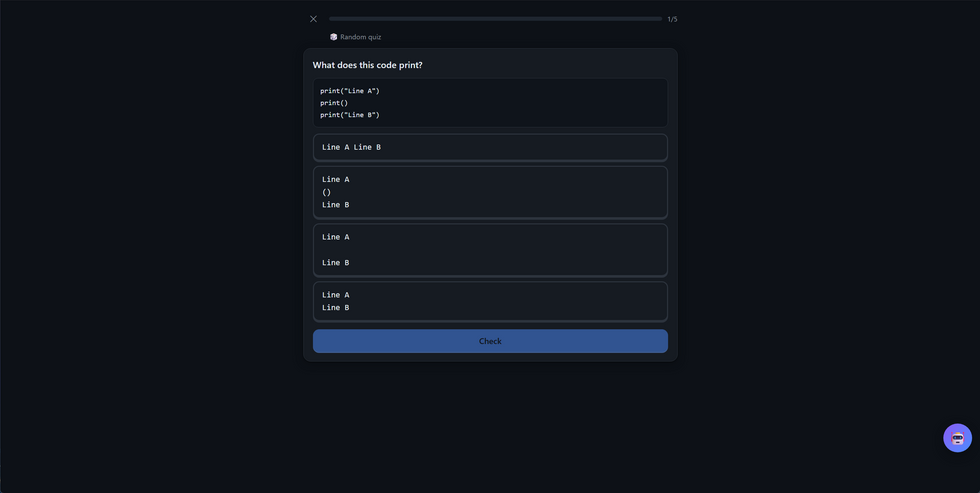This screenshot has height=493, width=980.
Task: Click the 'What does this code print?' heading
Action: coord(368,65)
